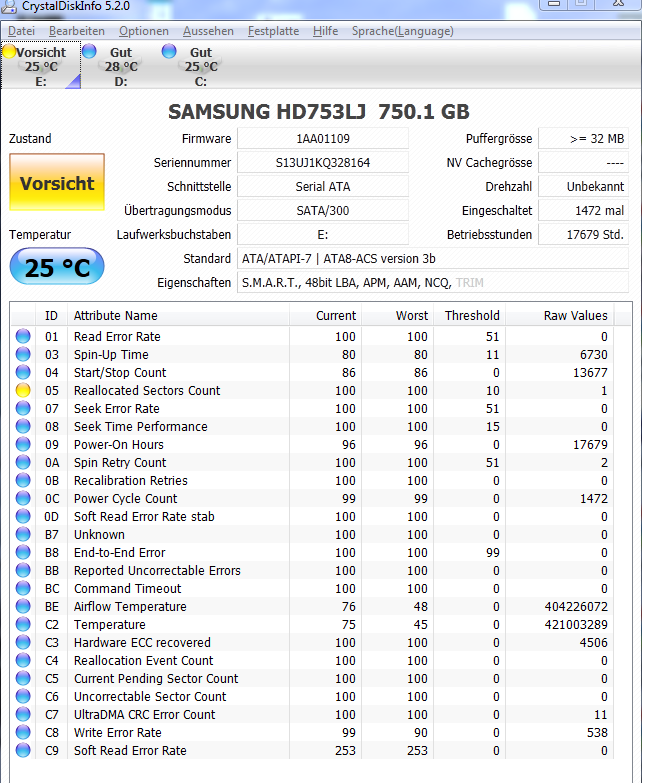Select the Reallocated Sectors Count attribute name
The width and height of the screenshot is (646, 783).
(147, 391)
